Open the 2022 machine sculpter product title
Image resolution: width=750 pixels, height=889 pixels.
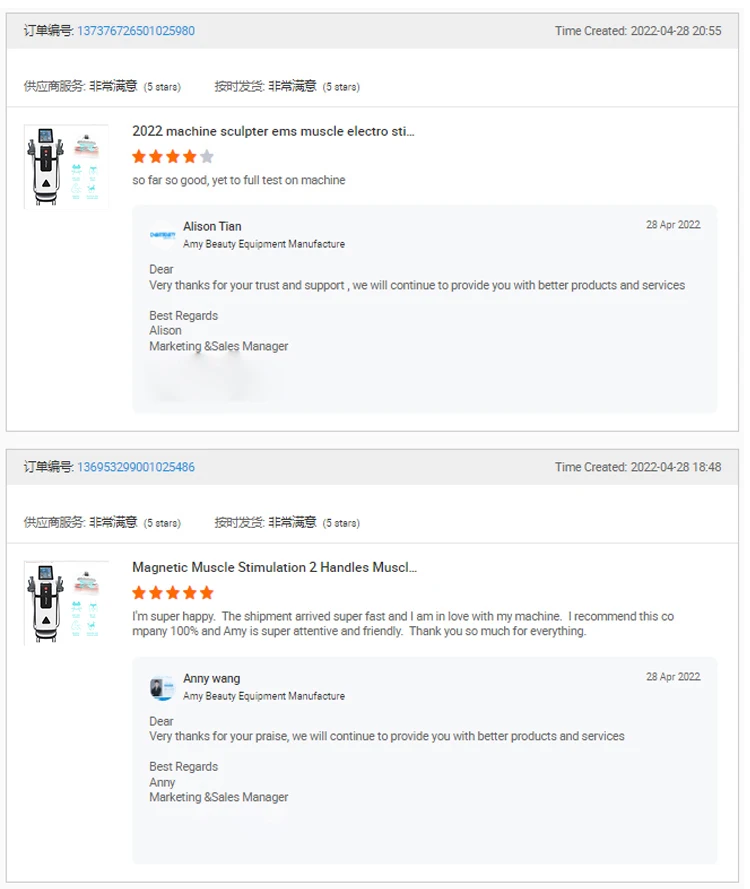pos(275,131)
